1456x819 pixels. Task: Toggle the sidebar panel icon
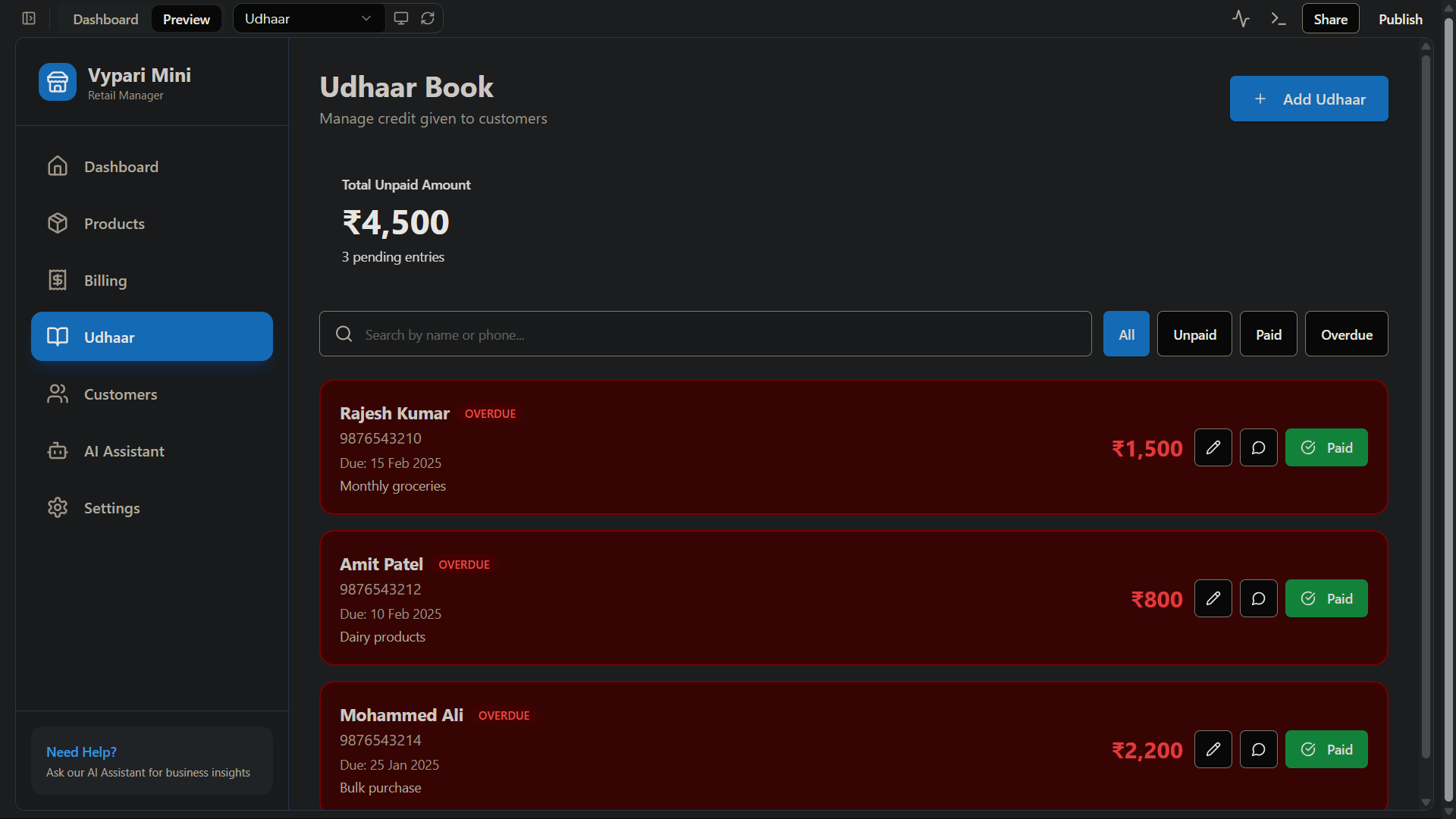[x=29, y=18]
